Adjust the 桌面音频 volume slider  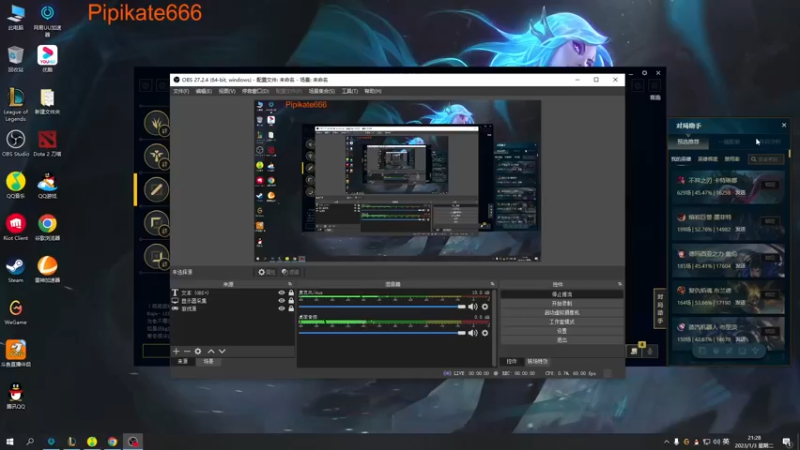coord(382,333)
